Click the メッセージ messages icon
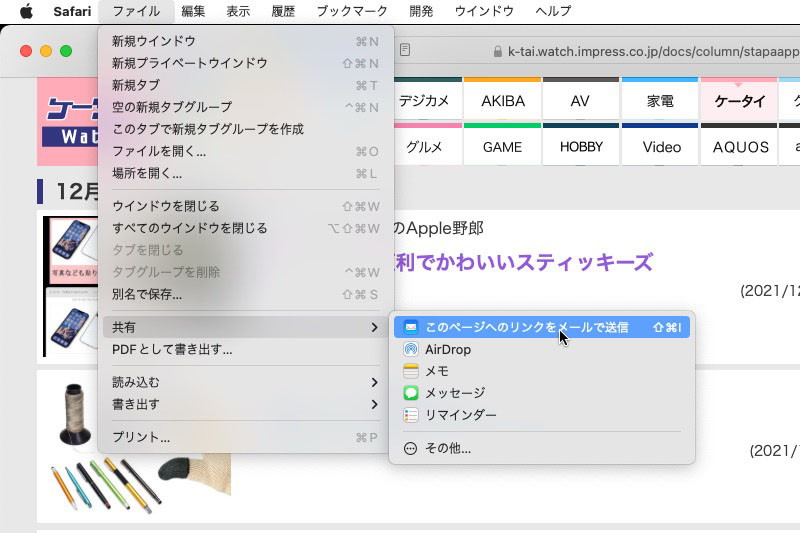Viewport: 800px width, 533px height. point(411,393)
